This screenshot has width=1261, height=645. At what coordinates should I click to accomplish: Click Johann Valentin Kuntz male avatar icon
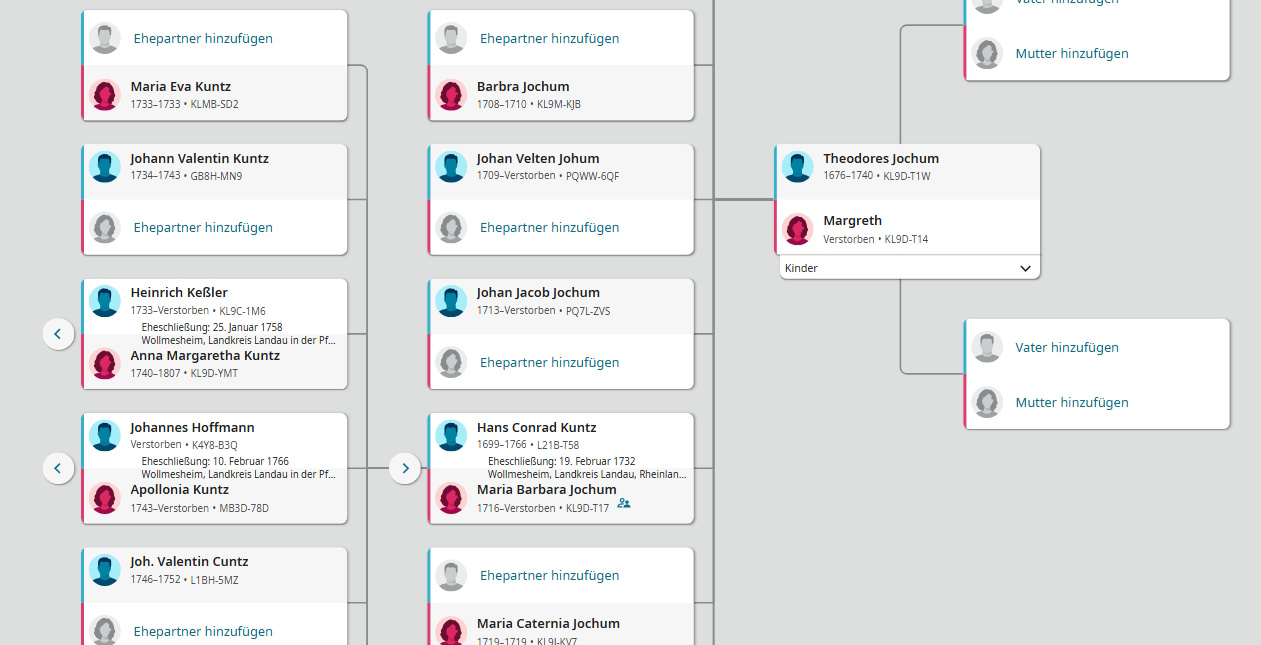pyautogui.click(x=105, y=167)
